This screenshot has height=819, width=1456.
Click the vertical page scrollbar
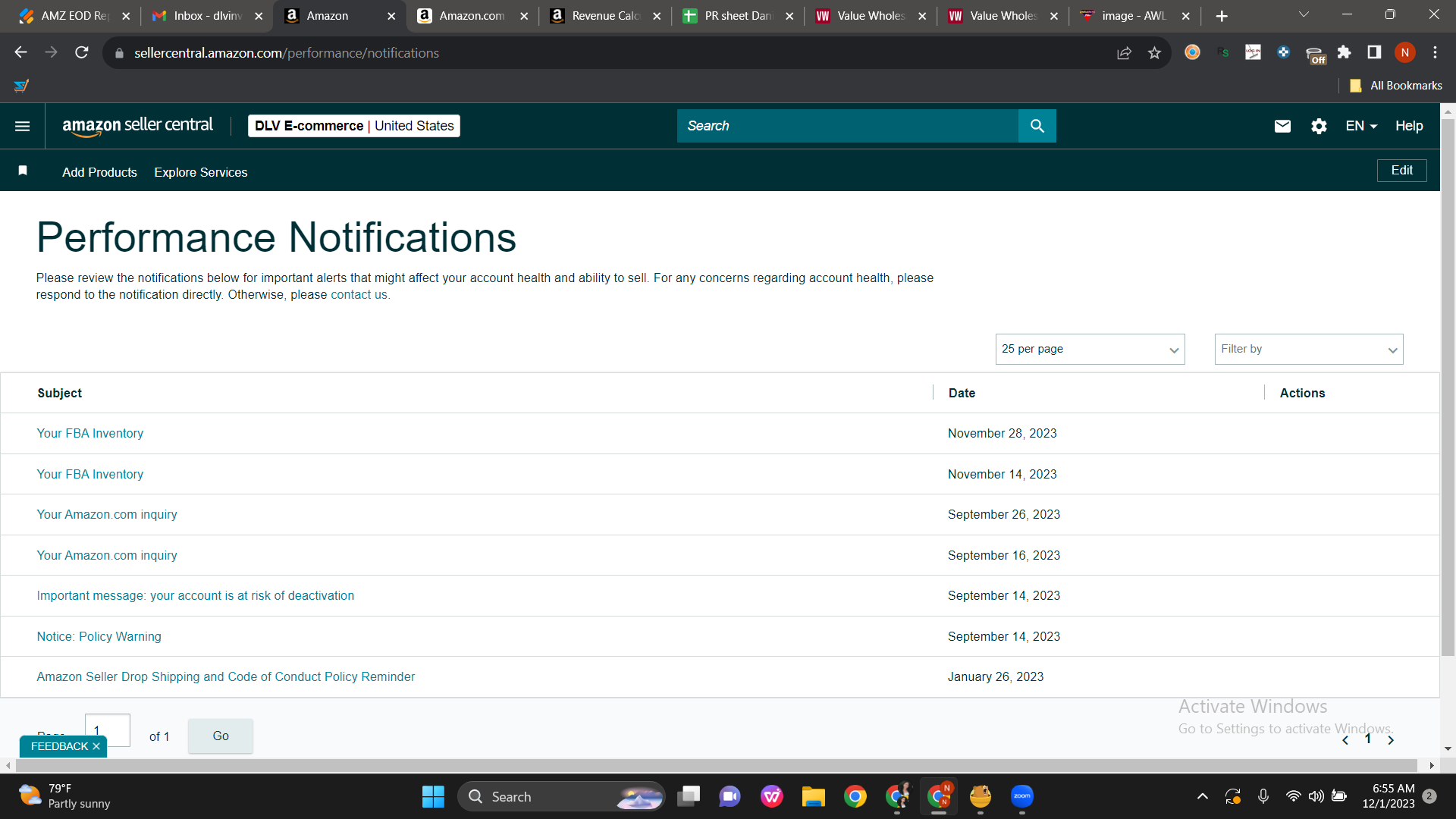[x=1448, y=387]
